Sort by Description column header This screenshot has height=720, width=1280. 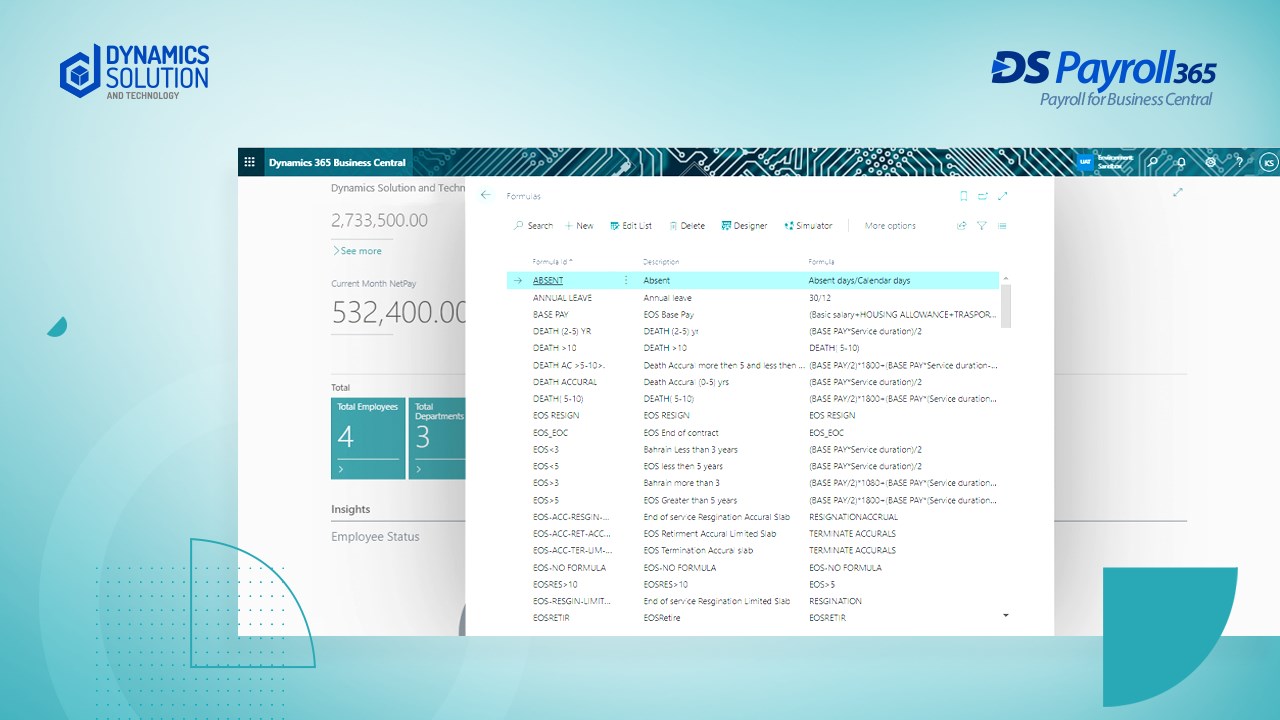pyautogui.click(x=661, y=262)
